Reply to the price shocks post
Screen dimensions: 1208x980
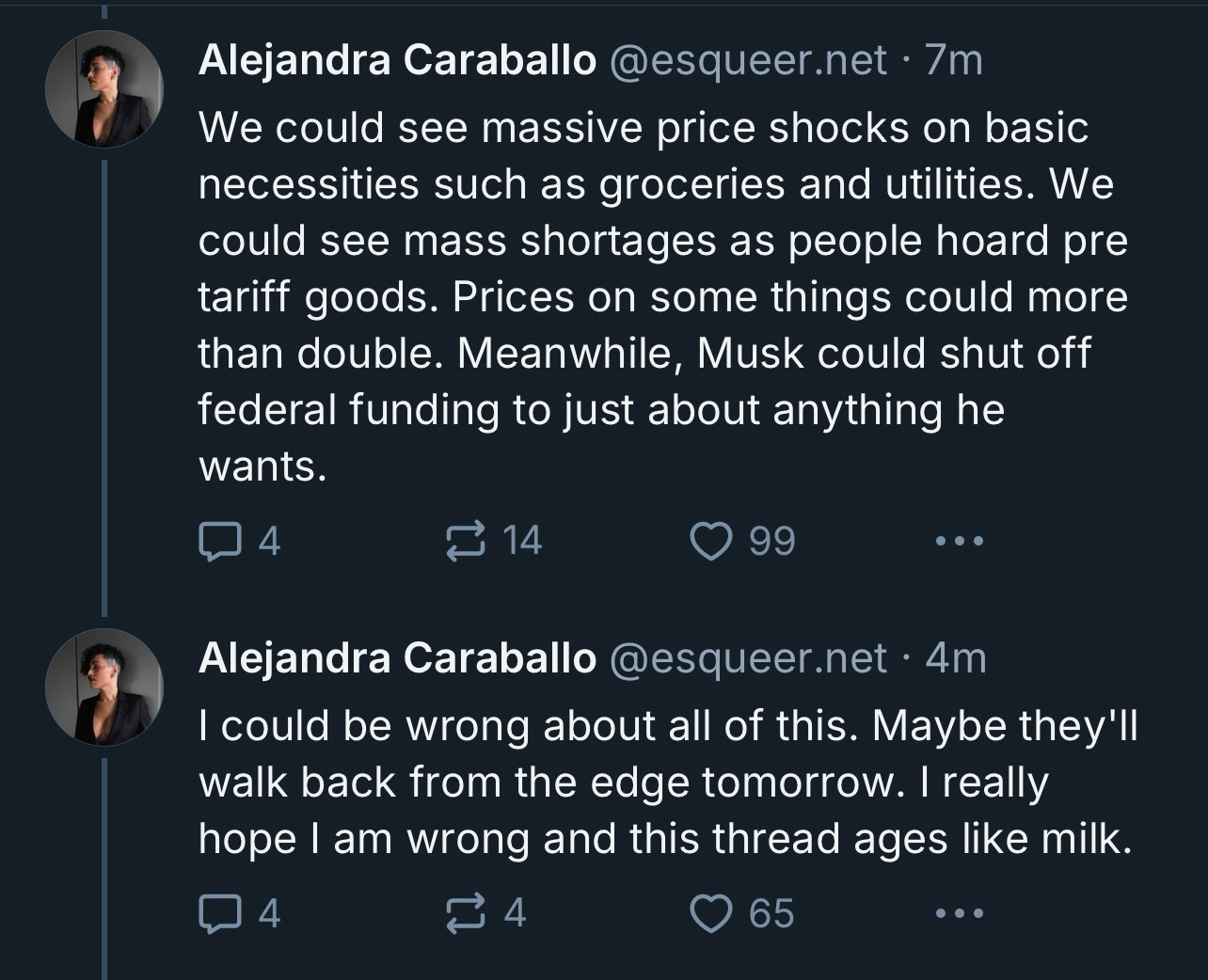tap(240, 541)
